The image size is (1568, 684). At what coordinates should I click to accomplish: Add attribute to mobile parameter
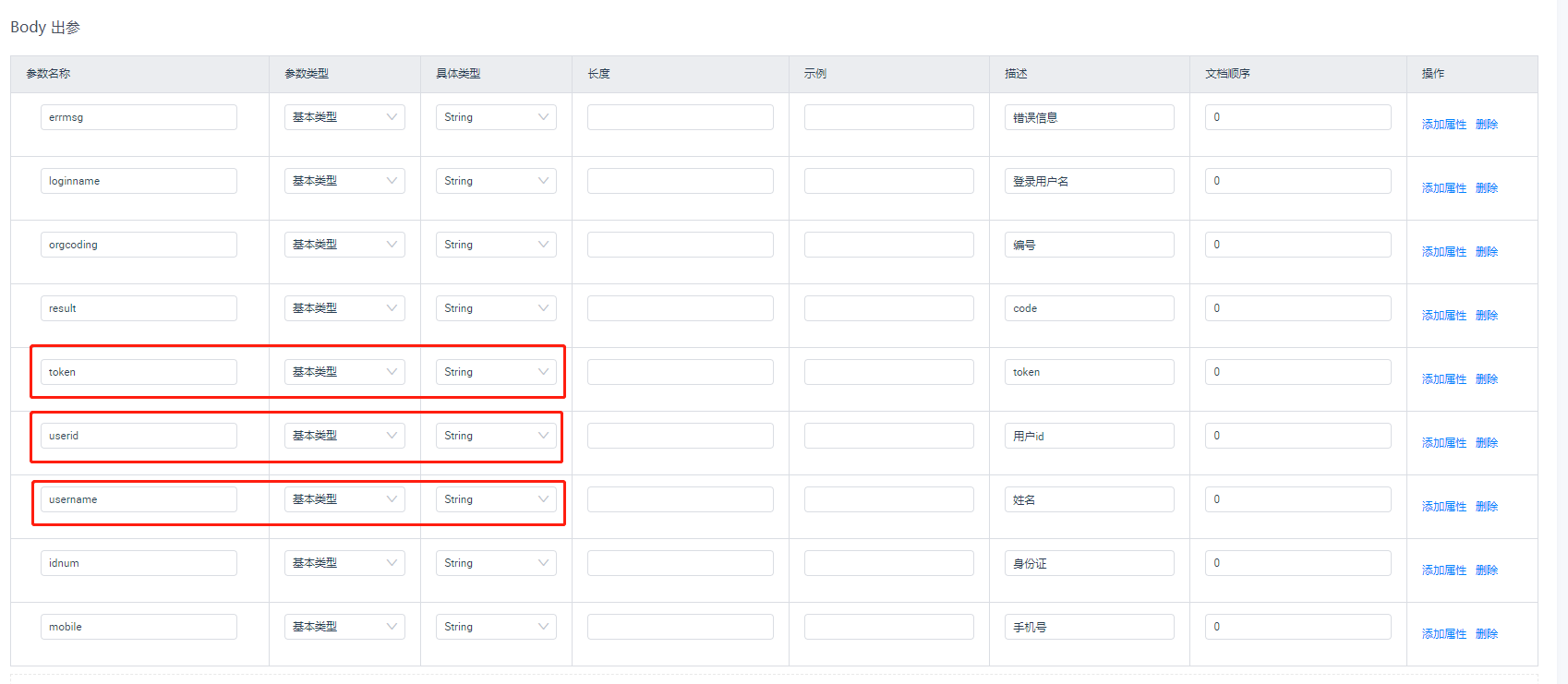[1444, 634]
